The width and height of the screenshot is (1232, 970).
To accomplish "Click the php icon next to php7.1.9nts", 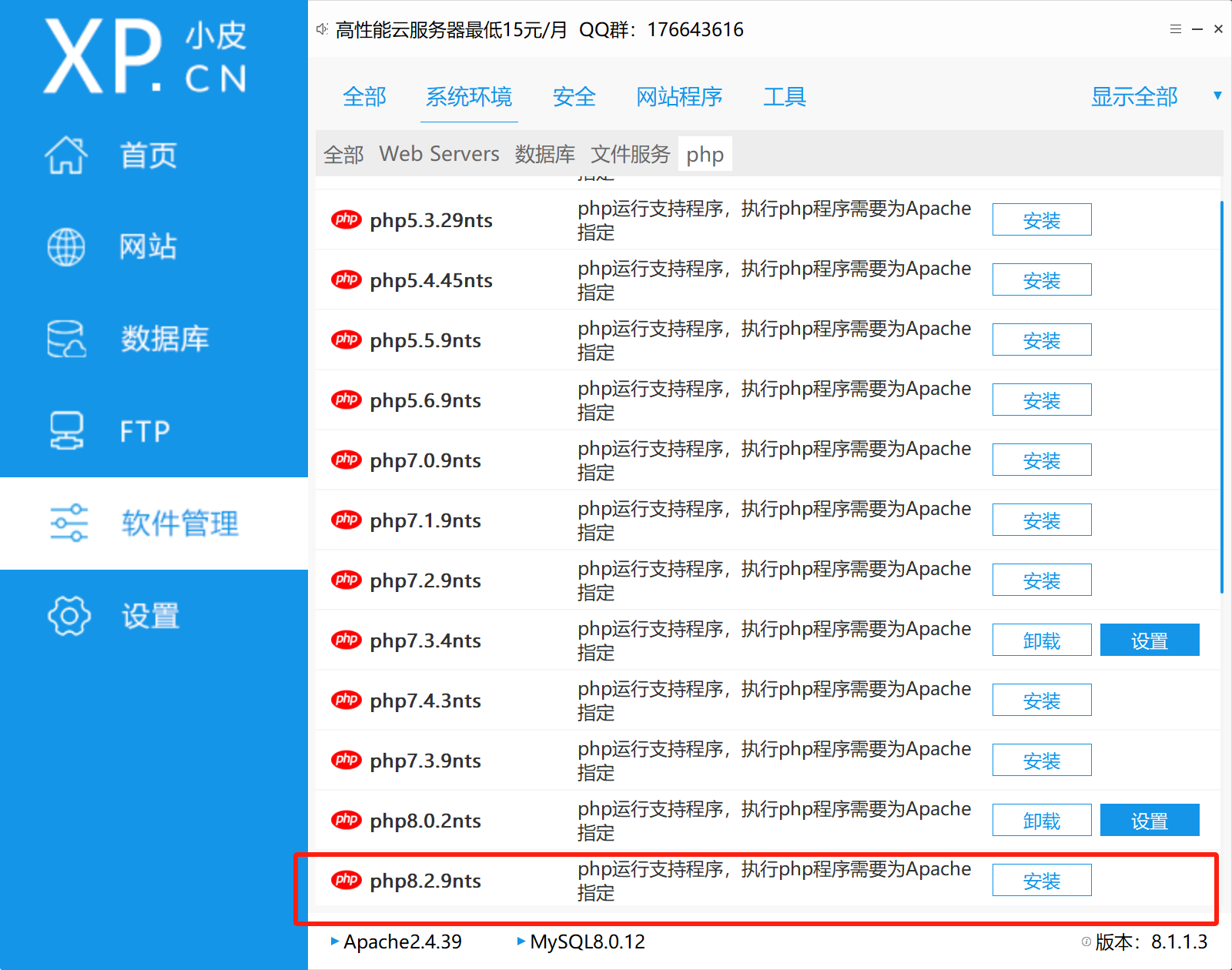I will pyautogui.click(x=346, y=520).
